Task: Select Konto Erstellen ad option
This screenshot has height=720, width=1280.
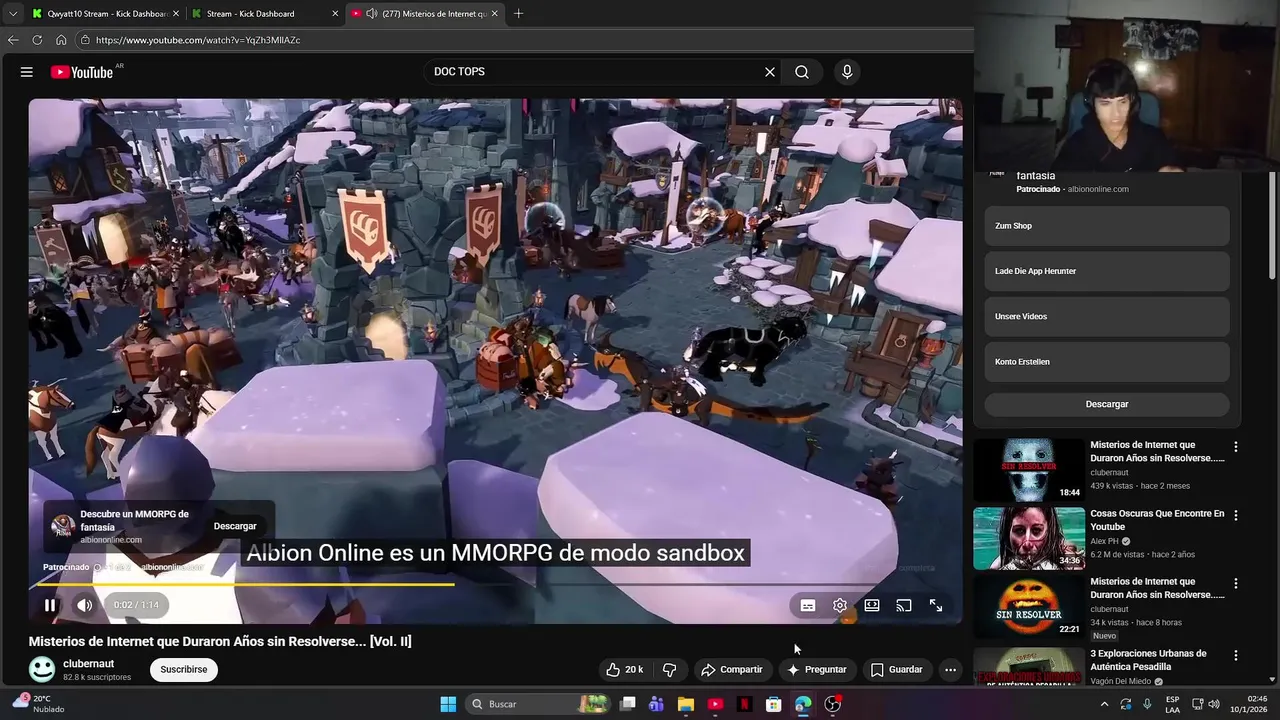Action: click(x=1107, y=362)
